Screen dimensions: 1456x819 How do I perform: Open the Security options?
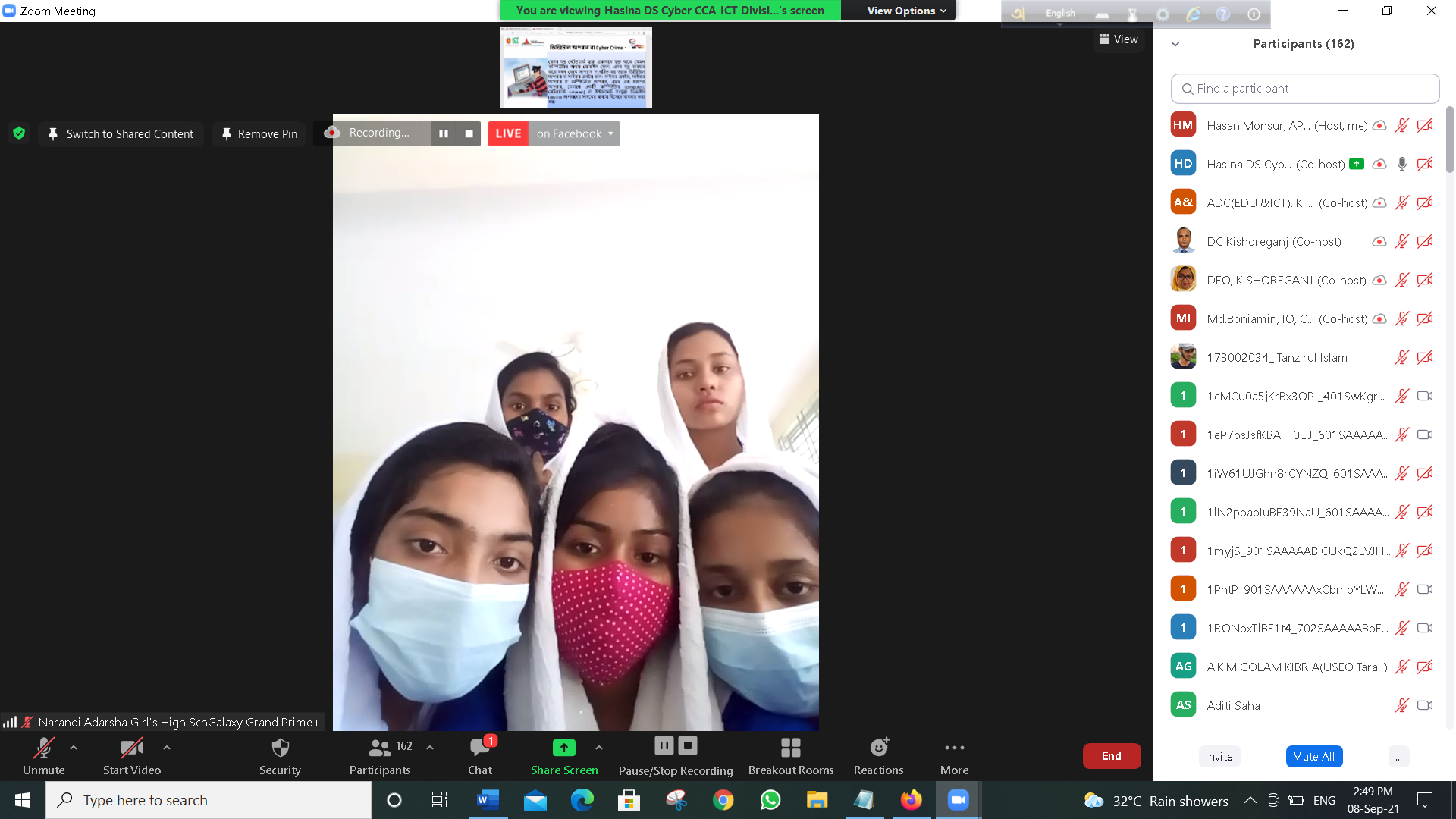[x=280, y=756]
